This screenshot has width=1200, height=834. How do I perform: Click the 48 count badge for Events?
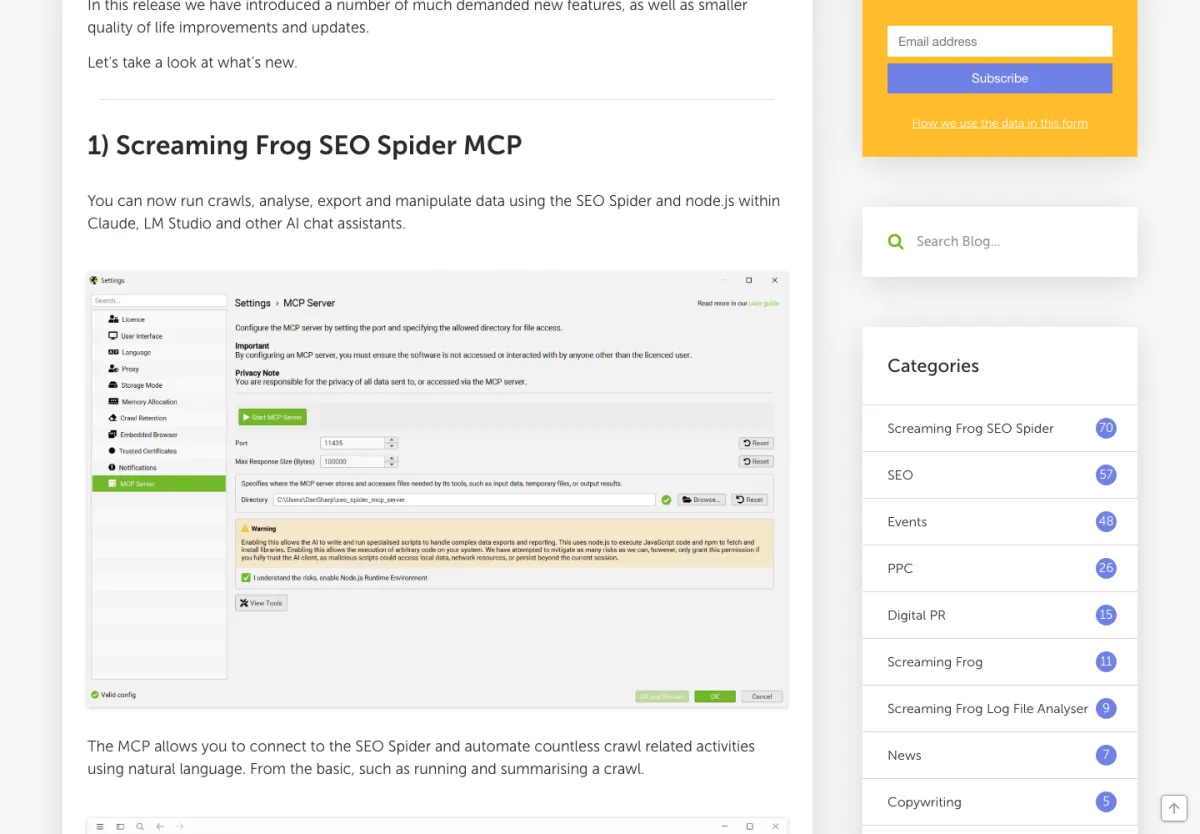[1105, 521]
